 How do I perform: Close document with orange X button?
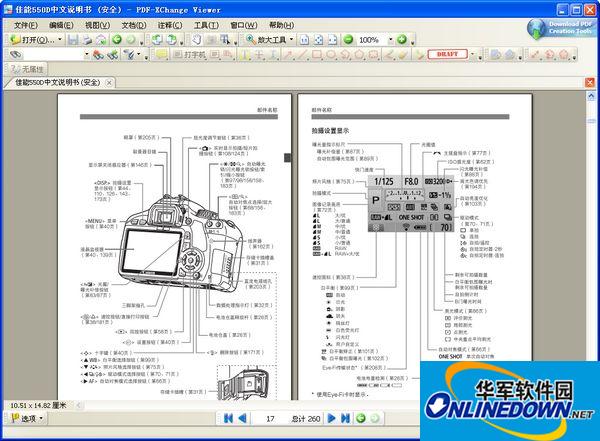590,82
